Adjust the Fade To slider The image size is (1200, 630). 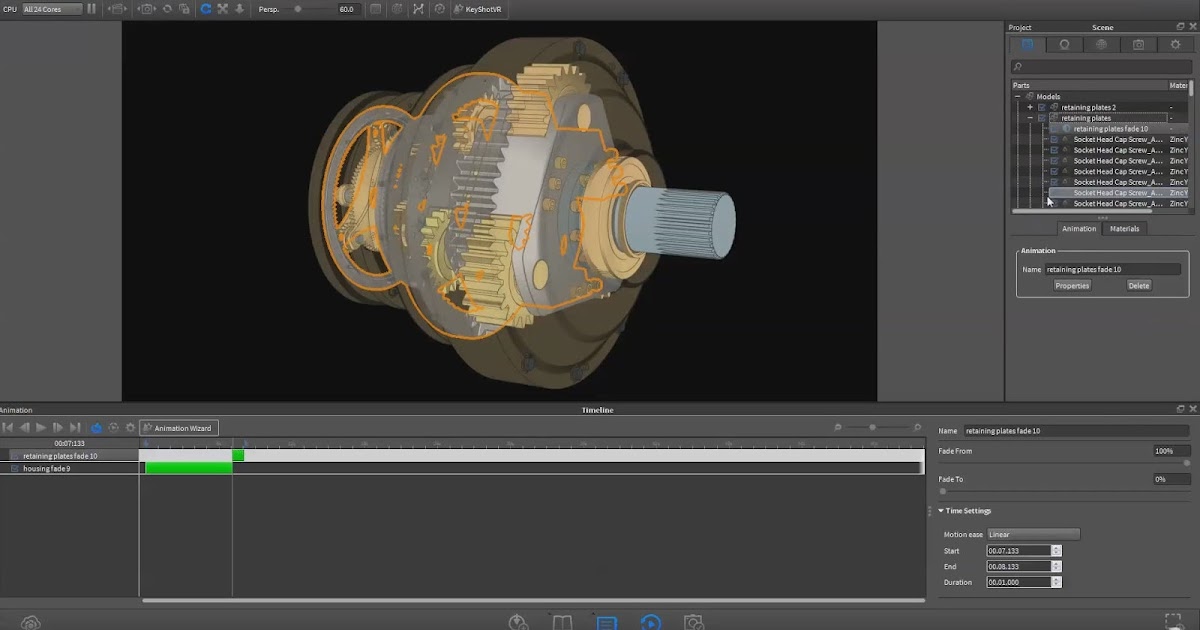(x=942, y=491)
